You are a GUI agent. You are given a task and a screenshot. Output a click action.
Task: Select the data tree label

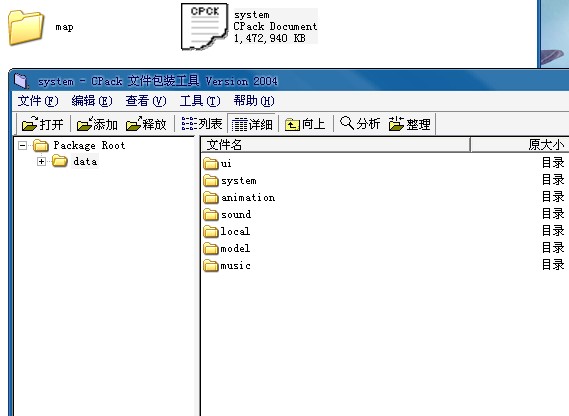[x=85, y=161]
